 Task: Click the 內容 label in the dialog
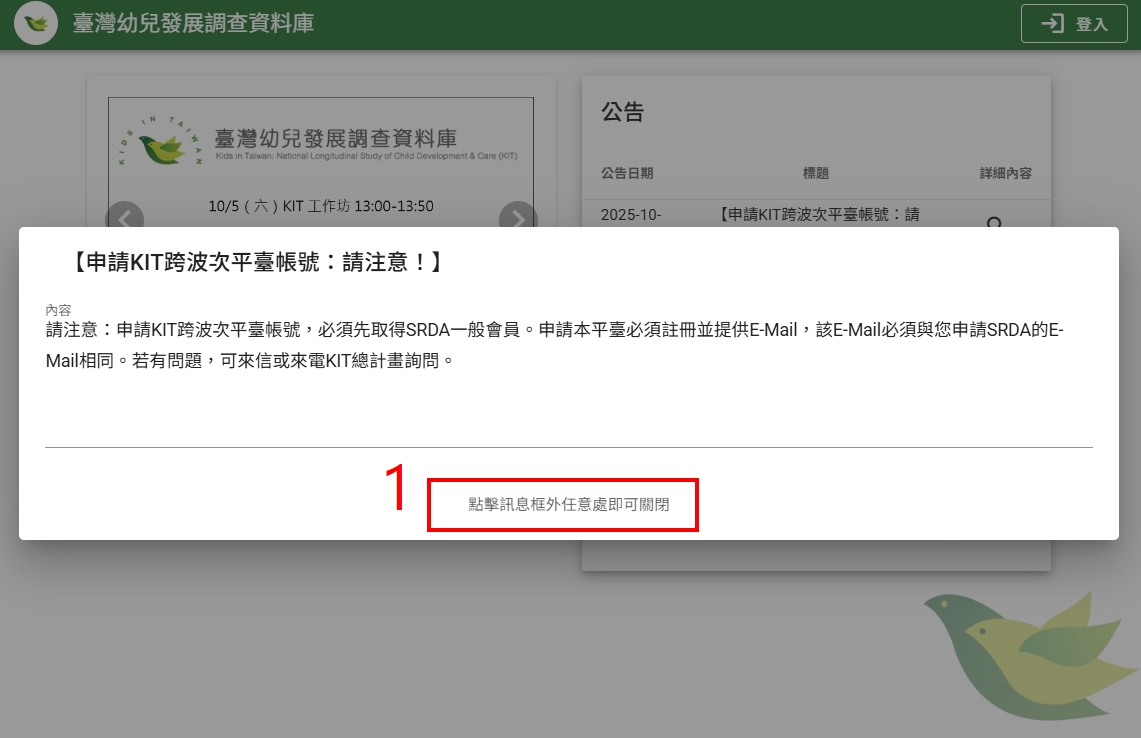[58, 311]
